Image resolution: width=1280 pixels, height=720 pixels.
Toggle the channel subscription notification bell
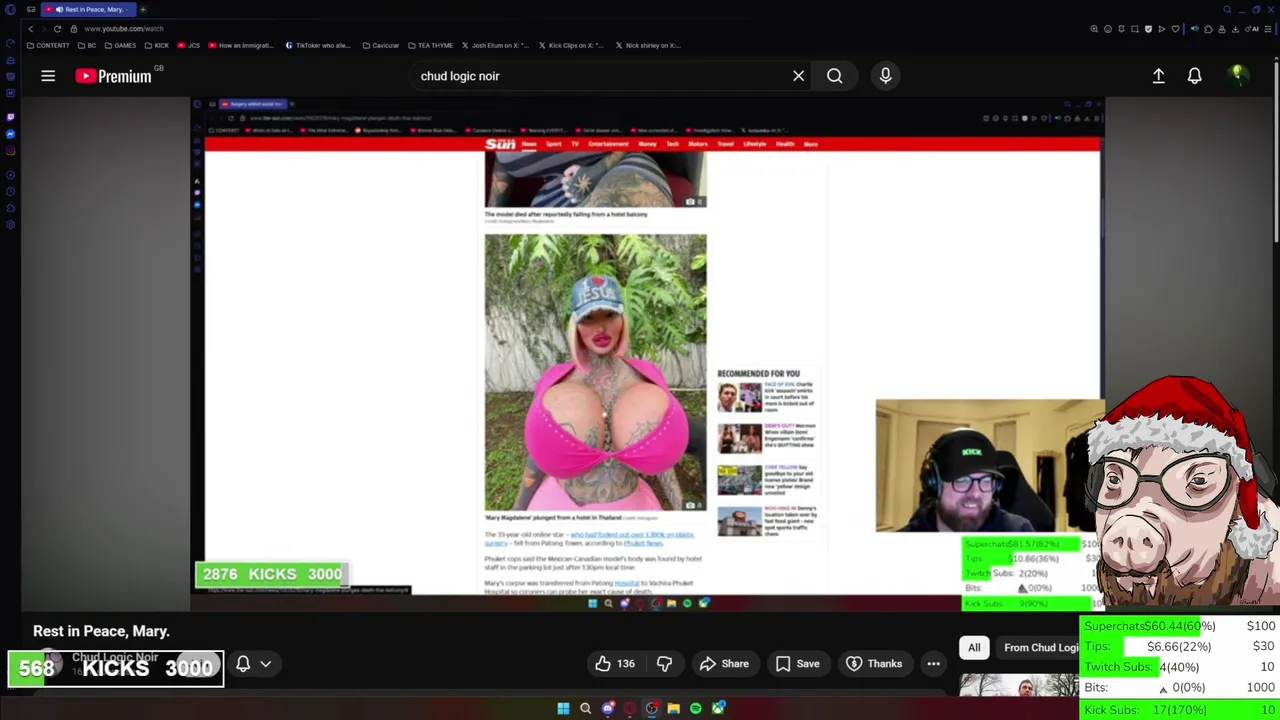(243, 664)
